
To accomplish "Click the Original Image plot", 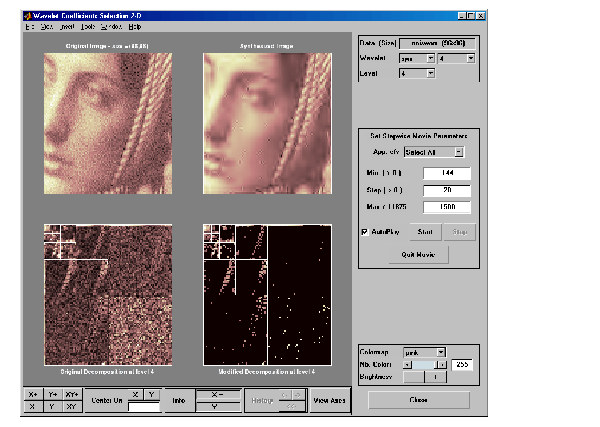I will pyautogui.click(x=108, y=123).
